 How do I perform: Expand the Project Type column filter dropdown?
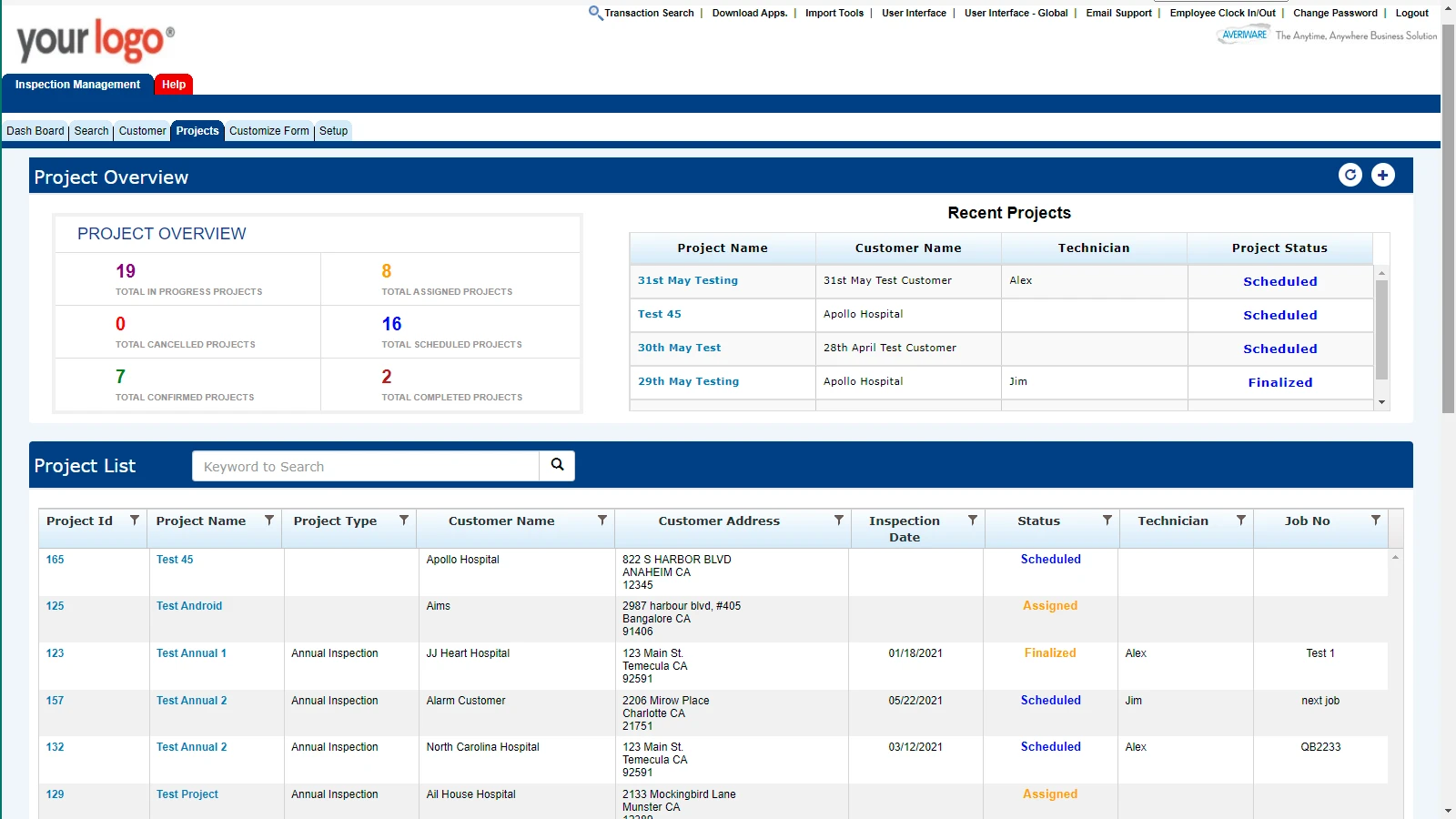pyautogui.click(x=404, y=521)
